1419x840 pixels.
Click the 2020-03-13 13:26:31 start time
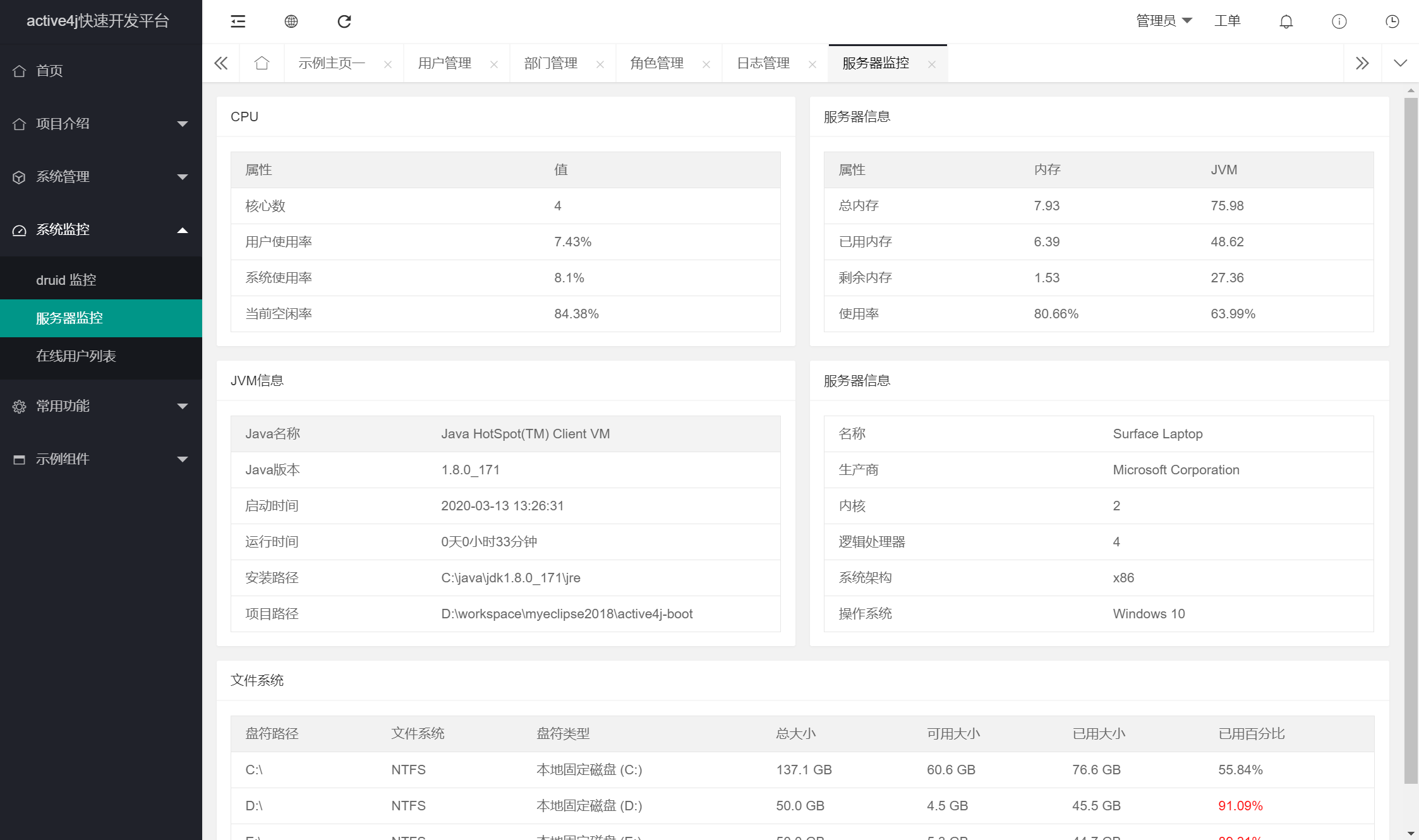pos(502,506)
